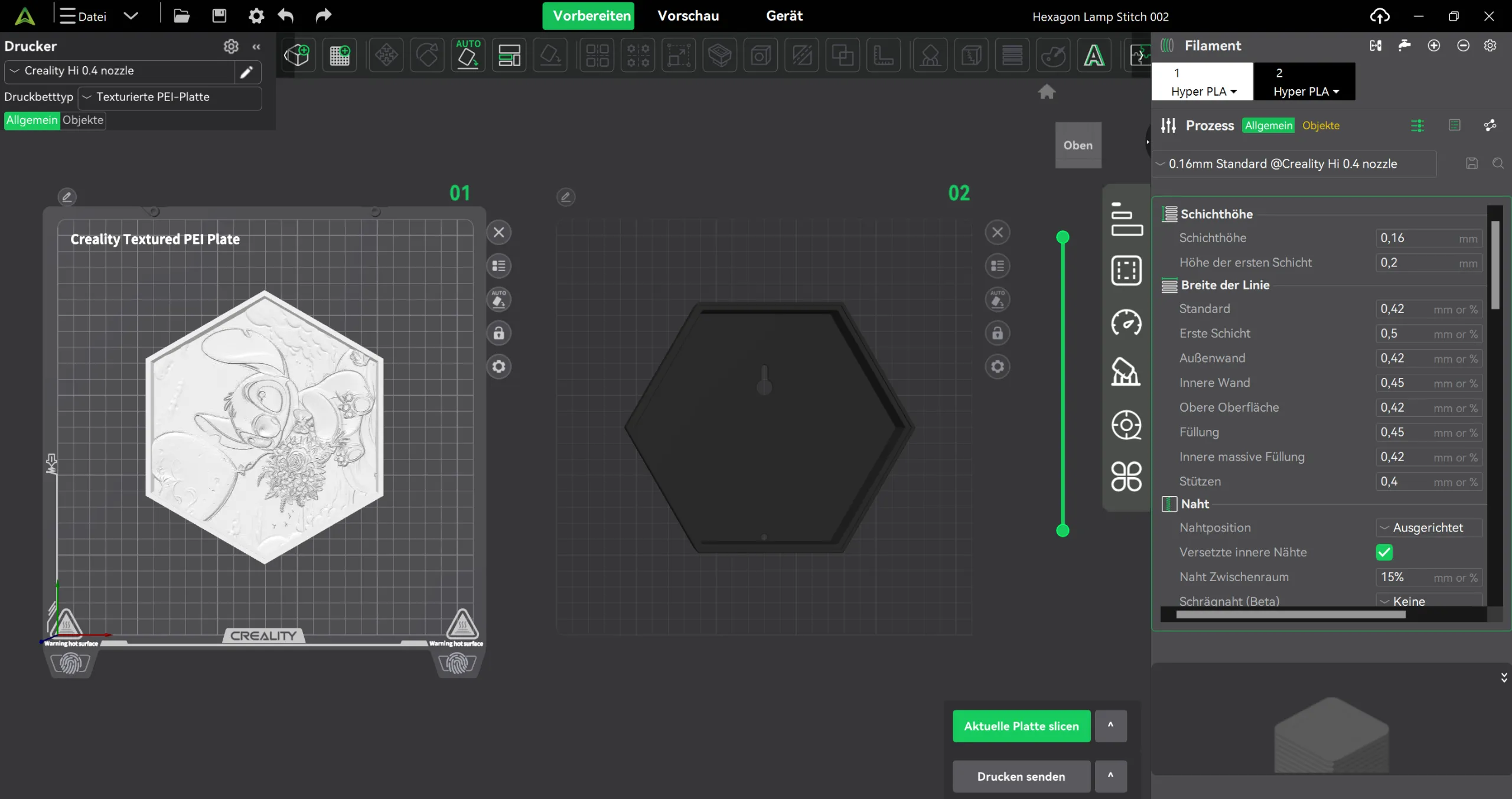Select the Color painting palette tool

click(x=1052, y=56)
